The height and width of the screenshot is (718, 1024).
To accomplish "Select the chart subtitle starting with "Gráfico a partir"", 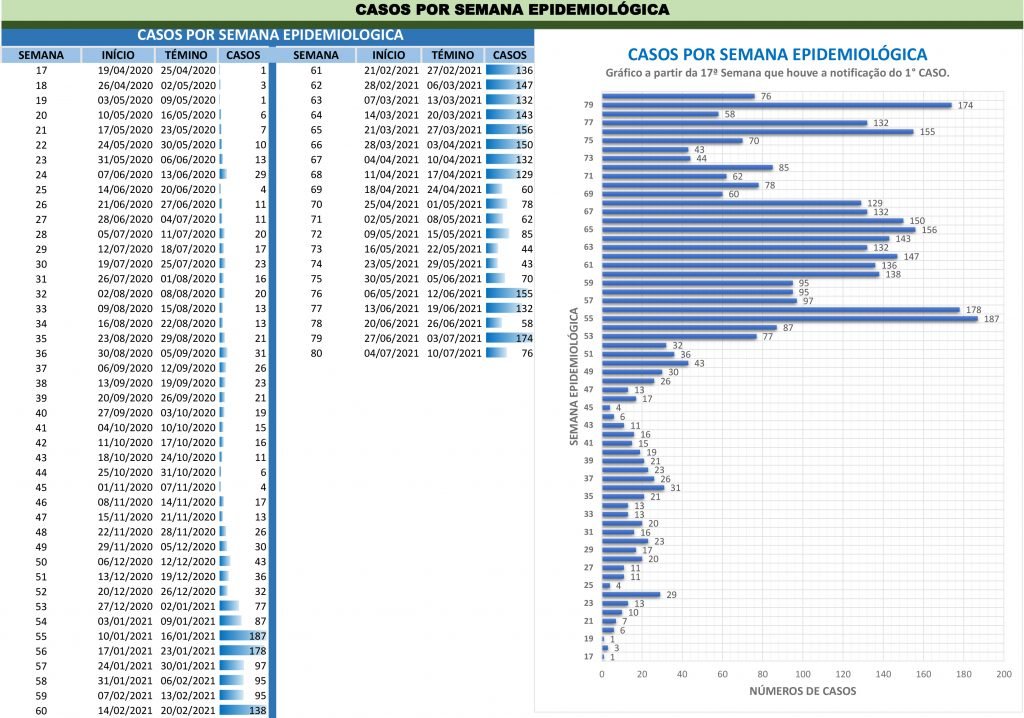I will point(776,74).
